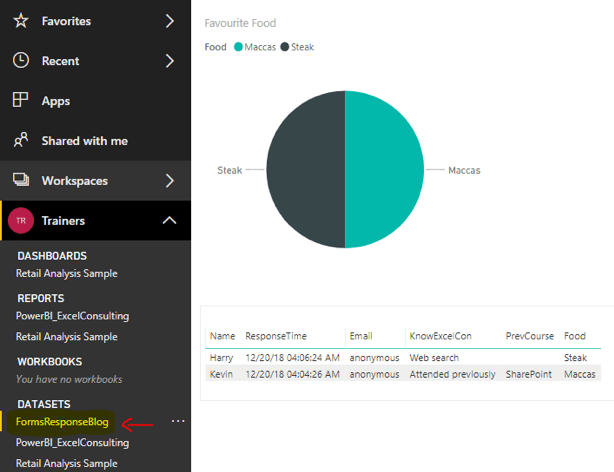The width and height of the screenshot is (614, 472).
Task: Click the SharePoint cell
Action: click(529, 374)
